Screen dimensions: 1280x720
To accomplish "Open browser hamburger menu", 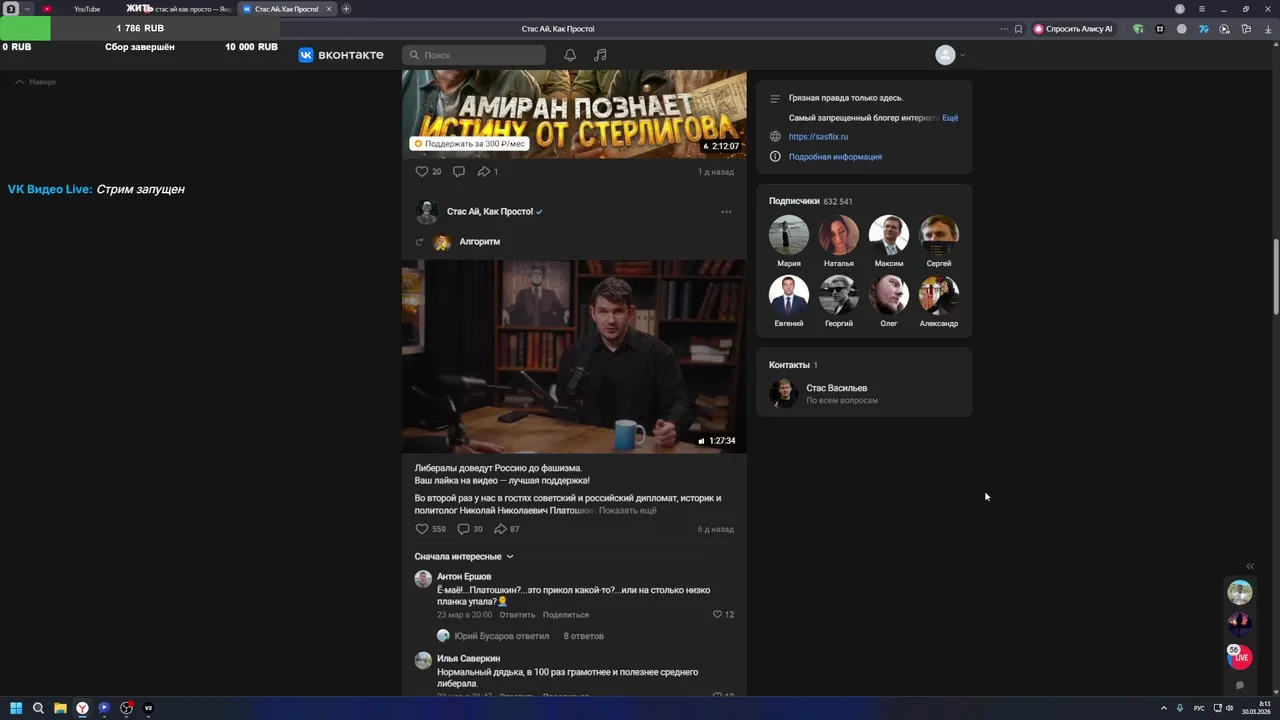I will point(1202,9).
